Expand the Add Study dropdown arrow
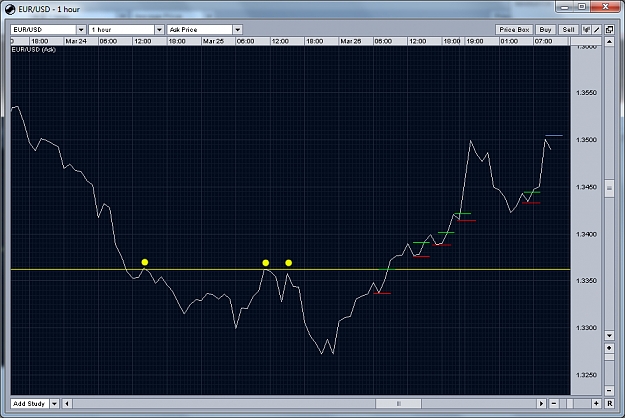The image size is (625, 418). (x=54, y=404)
